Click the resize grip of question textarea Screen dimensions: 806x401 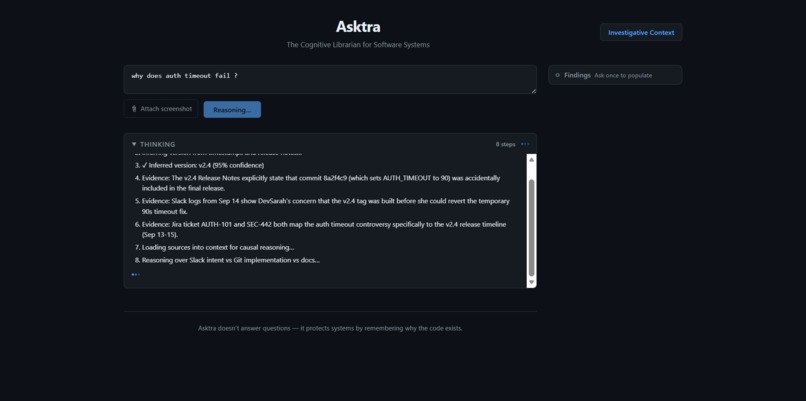click(534, 91)
